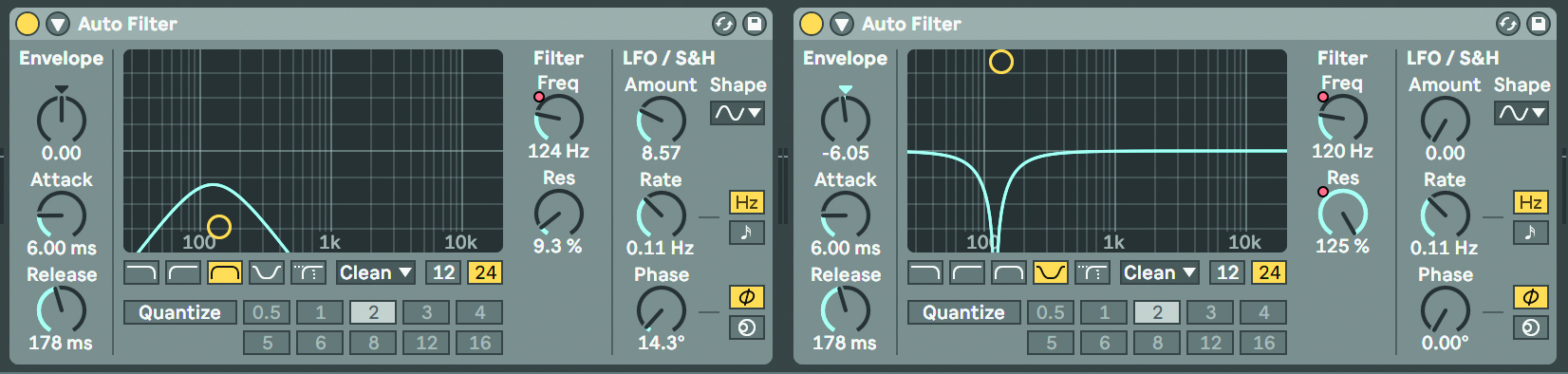Choose quantize value 16 in left device

479,343
